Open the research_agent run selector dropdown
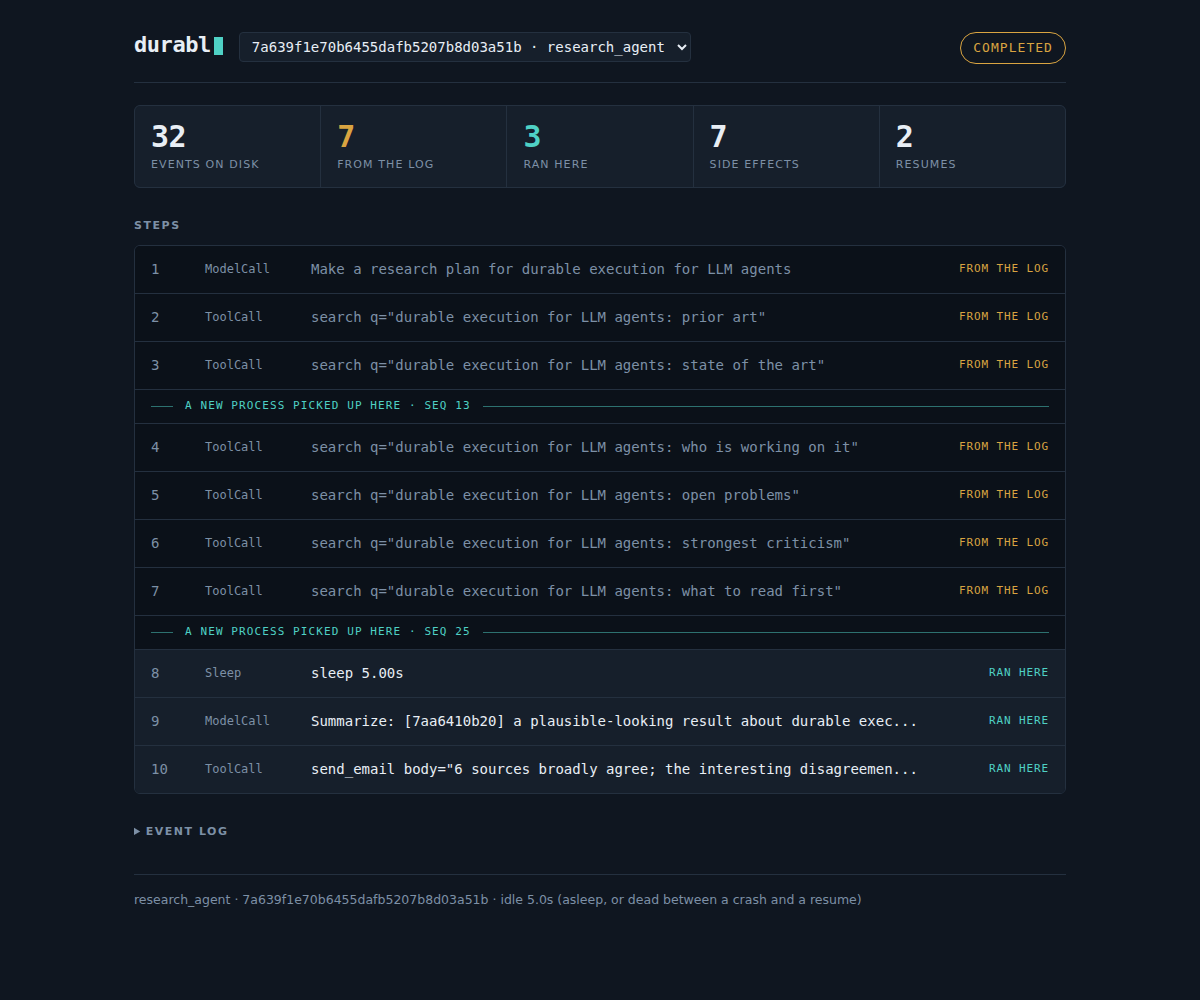This screenshot has width=1200, height=1000. click(x=464, y=47)
